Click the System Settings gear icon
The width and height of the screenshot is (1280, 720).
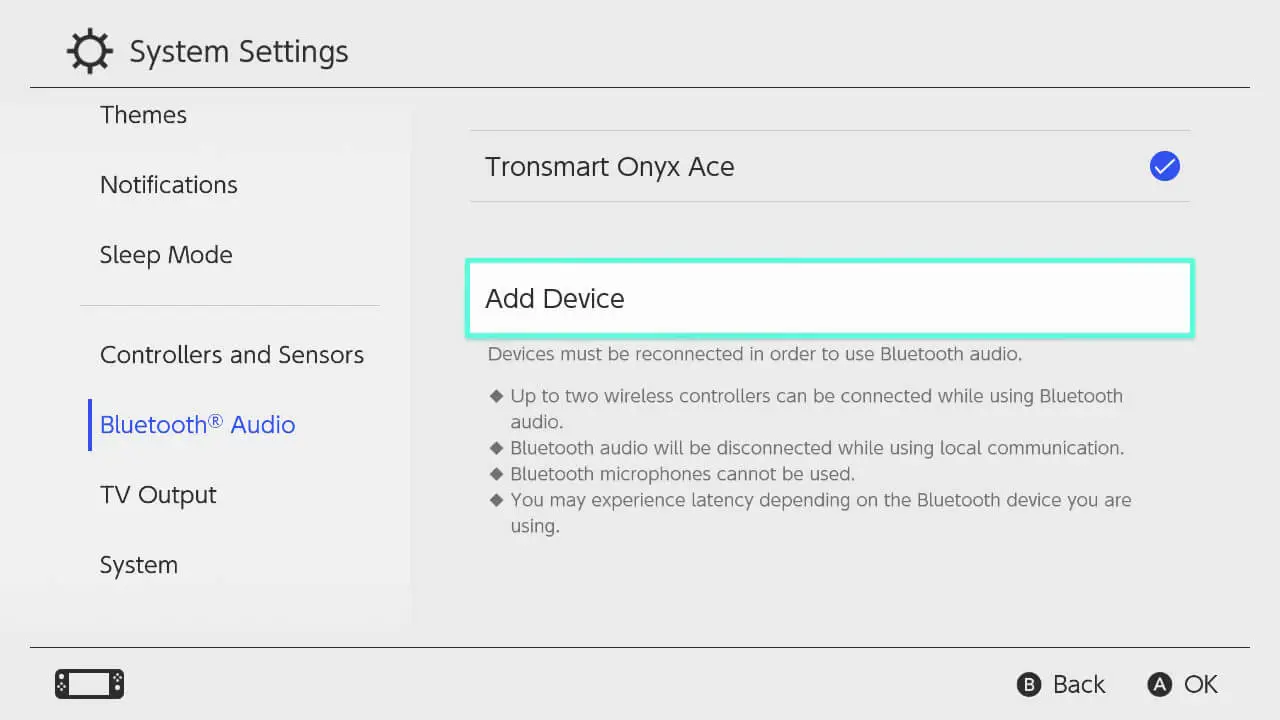(x=89, y=52)
